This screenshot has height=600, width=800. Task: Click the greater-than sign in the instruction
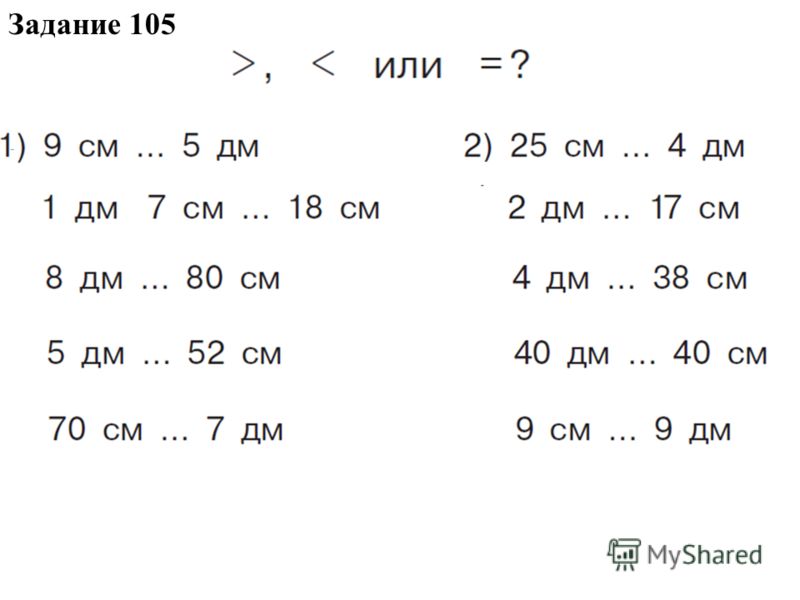click(x=243, y=65)
